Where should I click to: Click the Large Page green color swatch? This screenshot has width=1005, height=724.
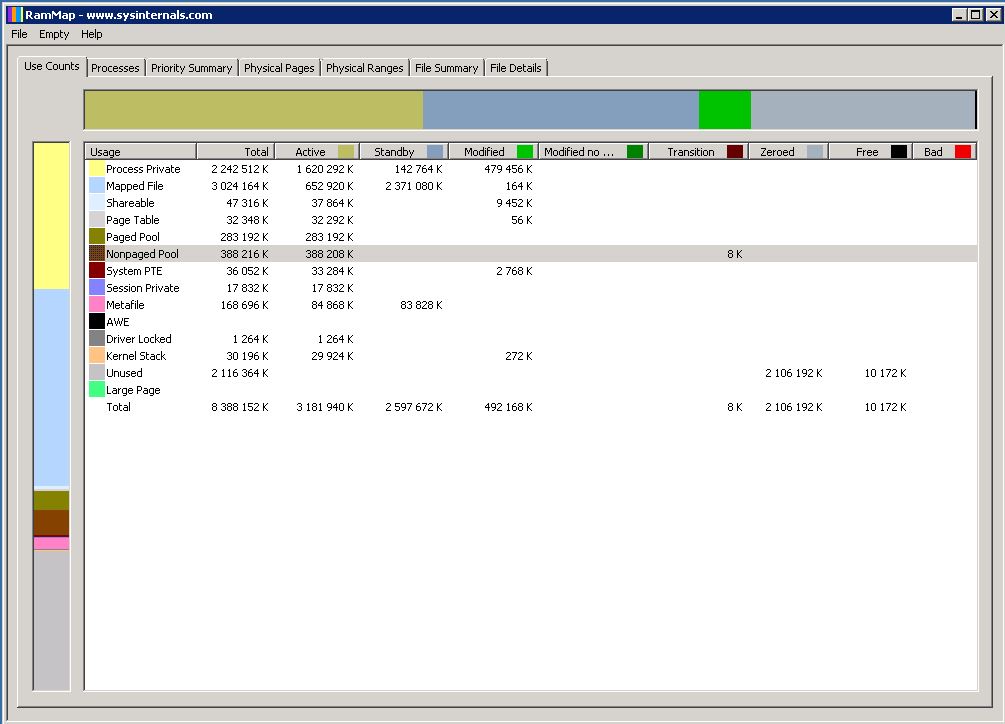97,390
